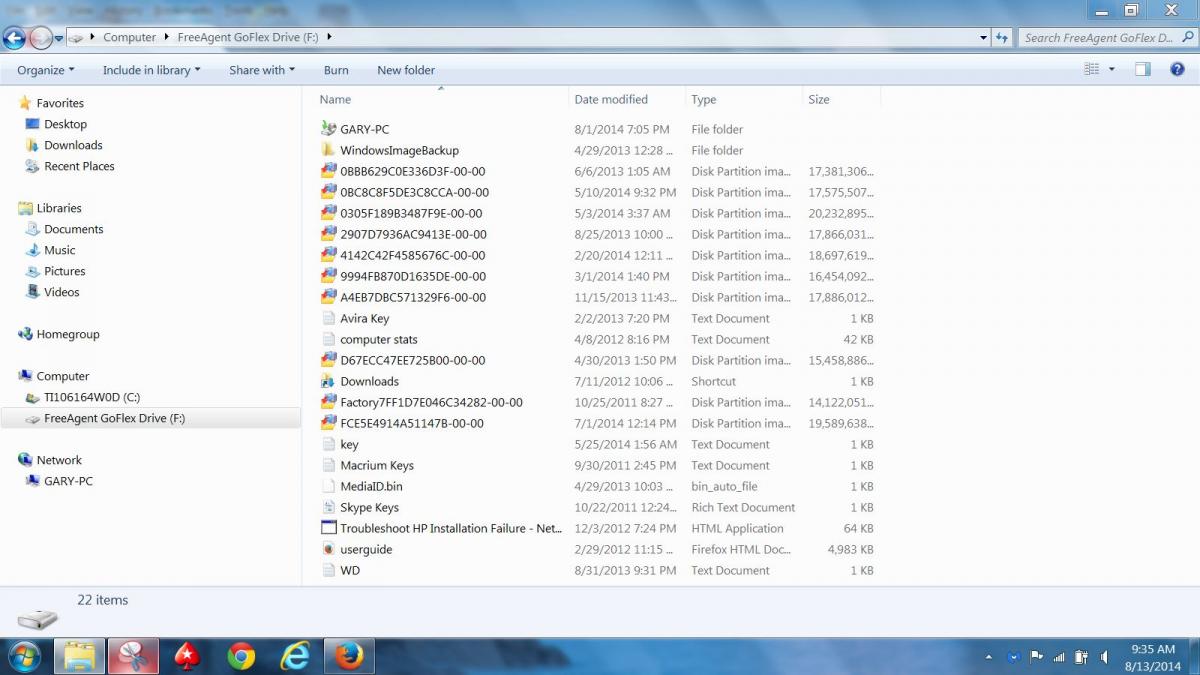Viewport: 1200px width, 675px height.
Task: Select the Downloads shortcut icon in file list
Action: coord(328,381)
